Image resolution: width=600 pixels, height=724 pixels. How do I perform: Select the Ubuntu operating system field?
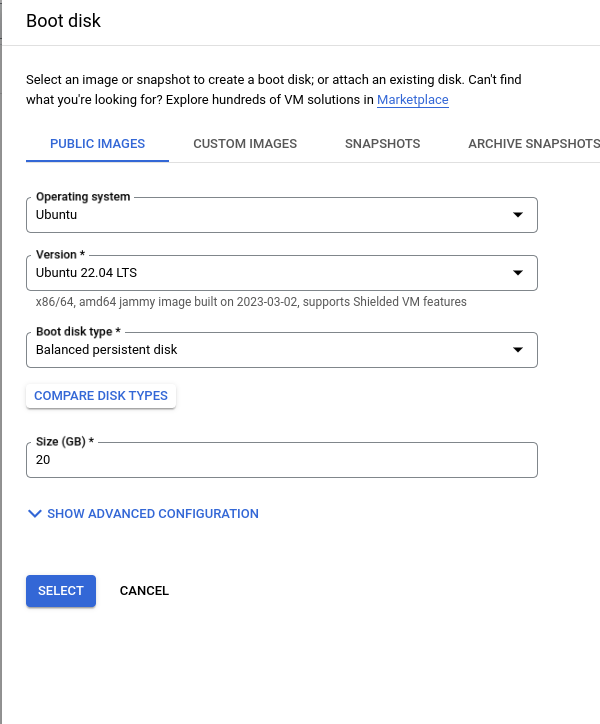tap(282, 215)
